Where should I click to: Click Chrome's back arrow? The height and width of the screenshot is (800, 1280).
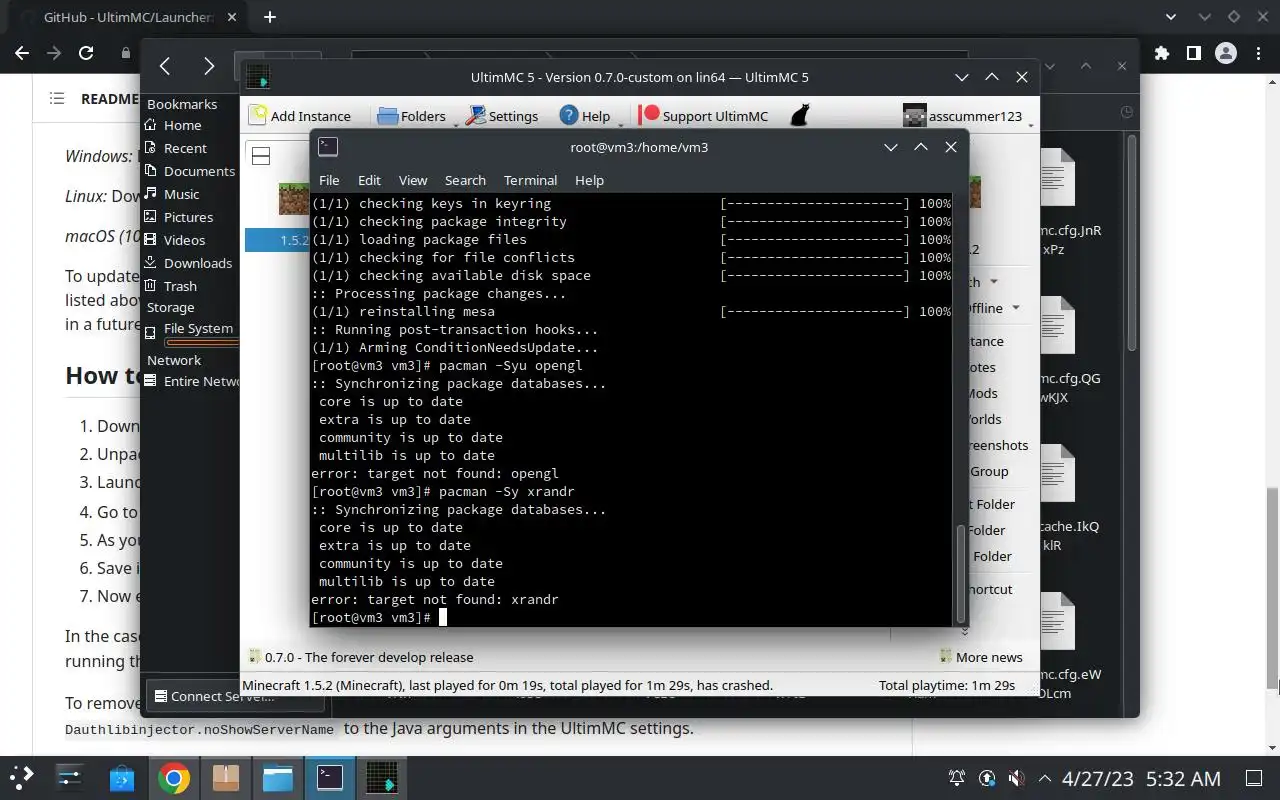coord(22,53)
